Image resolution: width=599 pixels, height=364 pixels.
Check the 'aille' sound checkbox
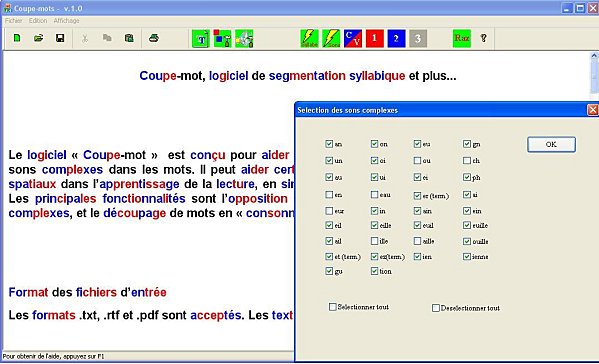(x=417, y=241)
